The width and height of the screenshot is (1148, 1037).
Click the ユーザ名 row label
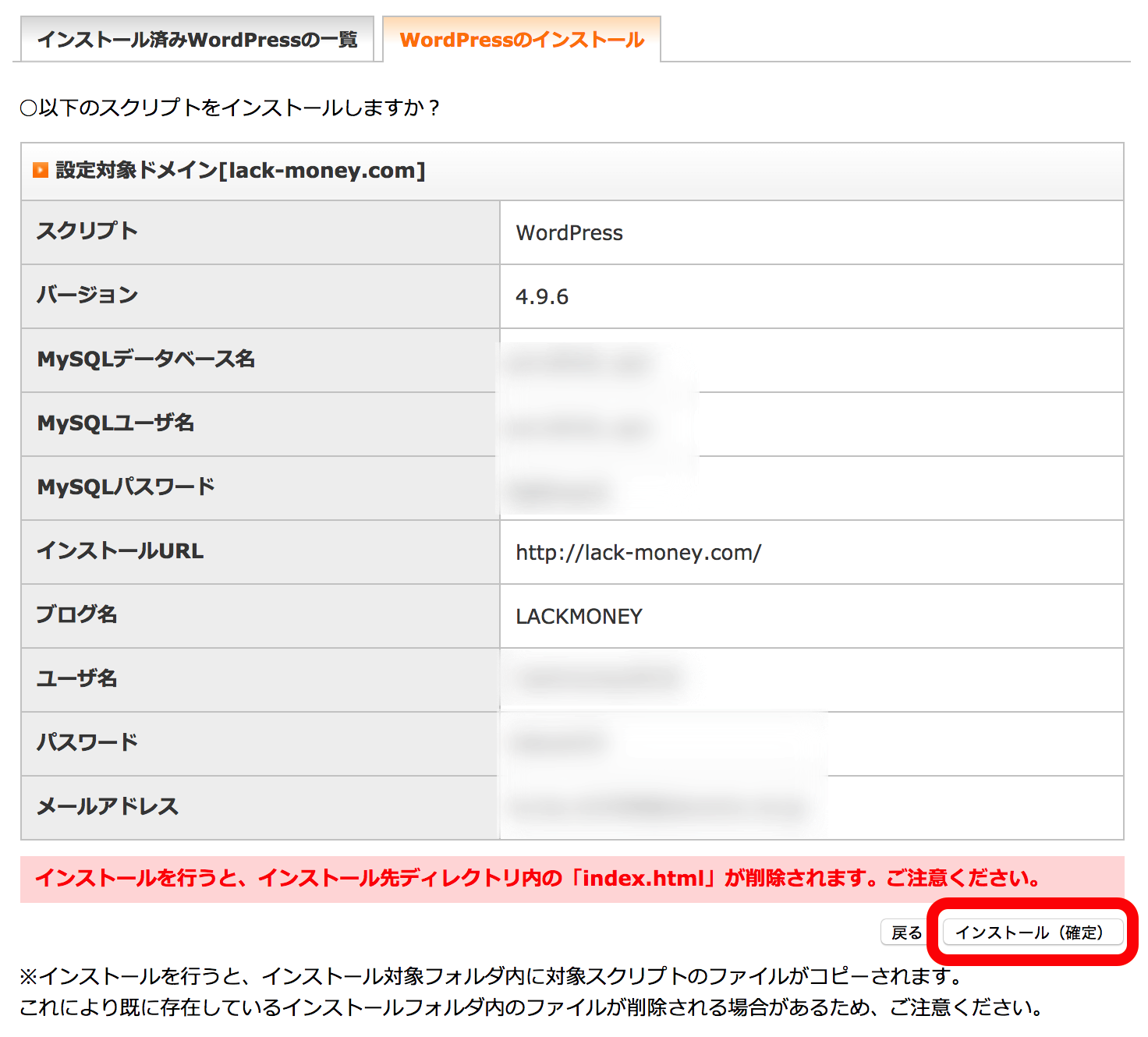click(x=77, y=678)
